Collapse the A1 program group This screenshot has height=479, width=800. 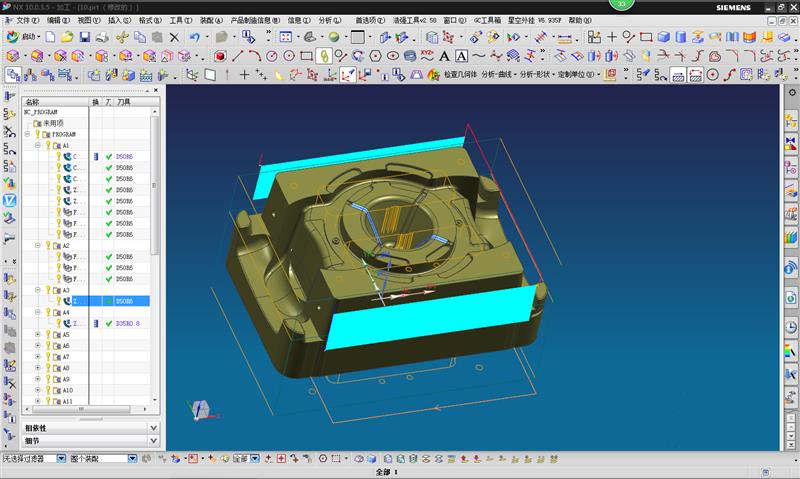point(38,145)
